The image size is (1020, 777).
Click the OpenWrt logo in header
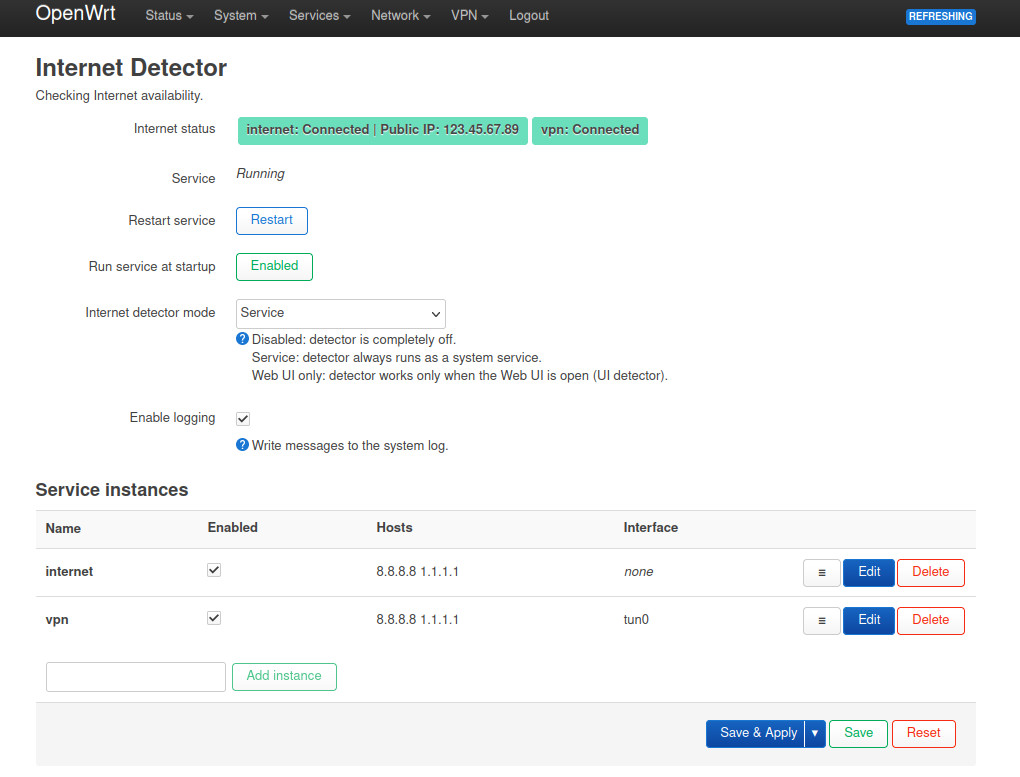point(75,15)
